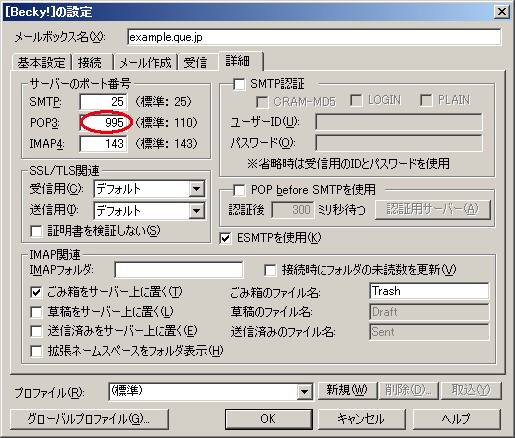515x438 pixels.
Task: Click the メールボックス名 text field
Action: pos(314,37)
